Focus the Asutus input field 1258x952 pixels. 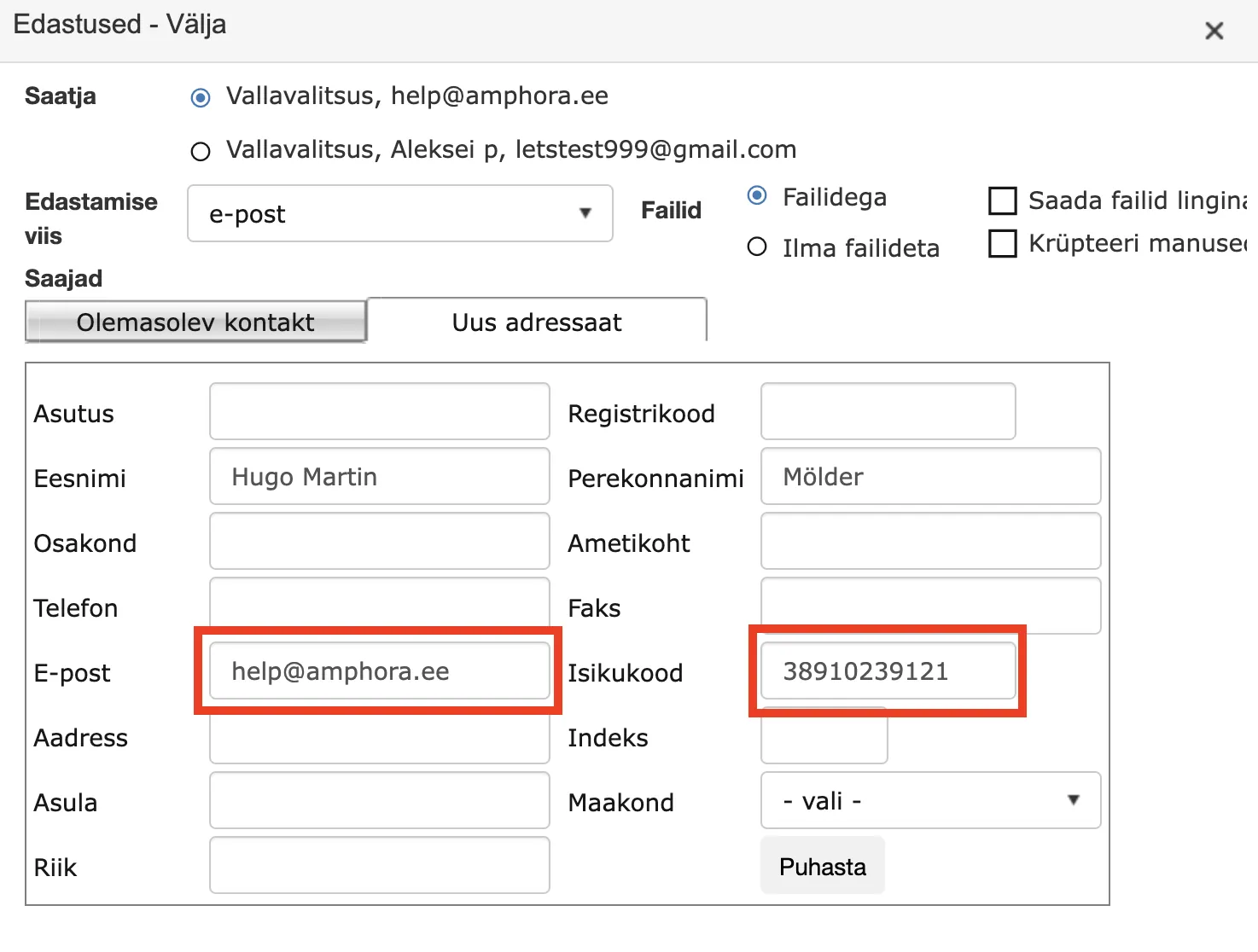pos(380,411)
